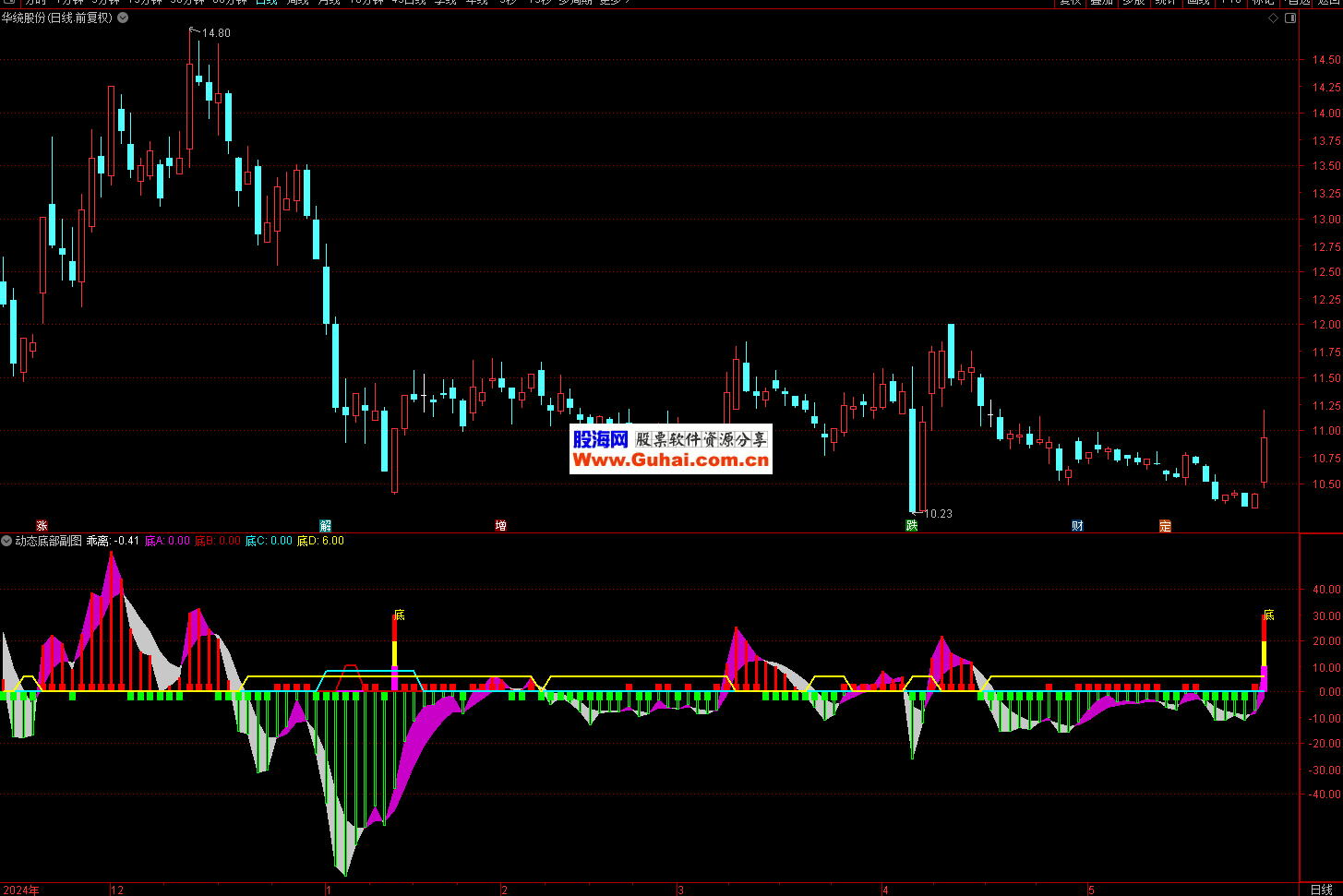Click the 13.25 price axis label
Viewport: 1343px width, 896px height.
click(x=1327, y=194)
